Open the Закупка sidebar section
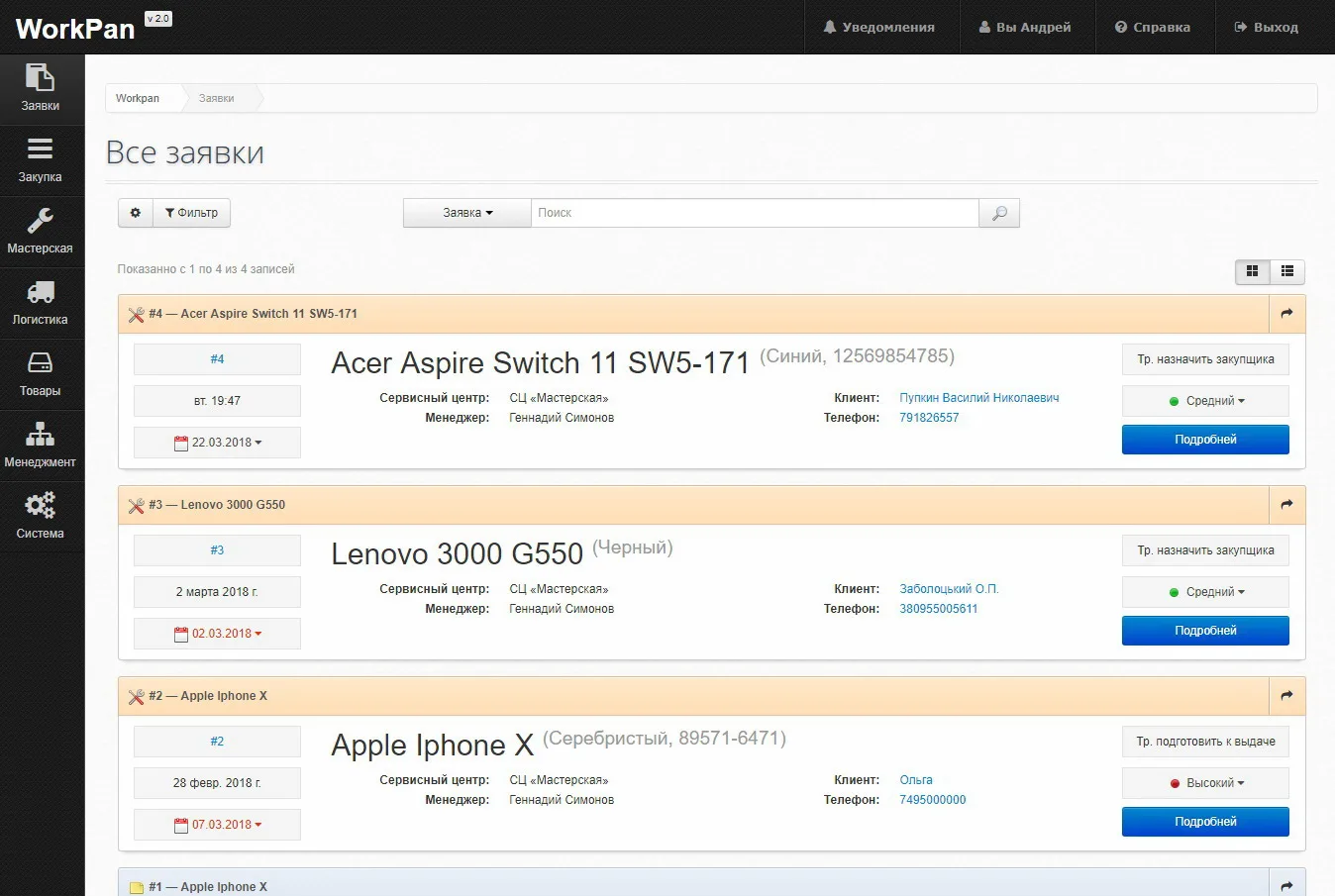 coord(41,160)
